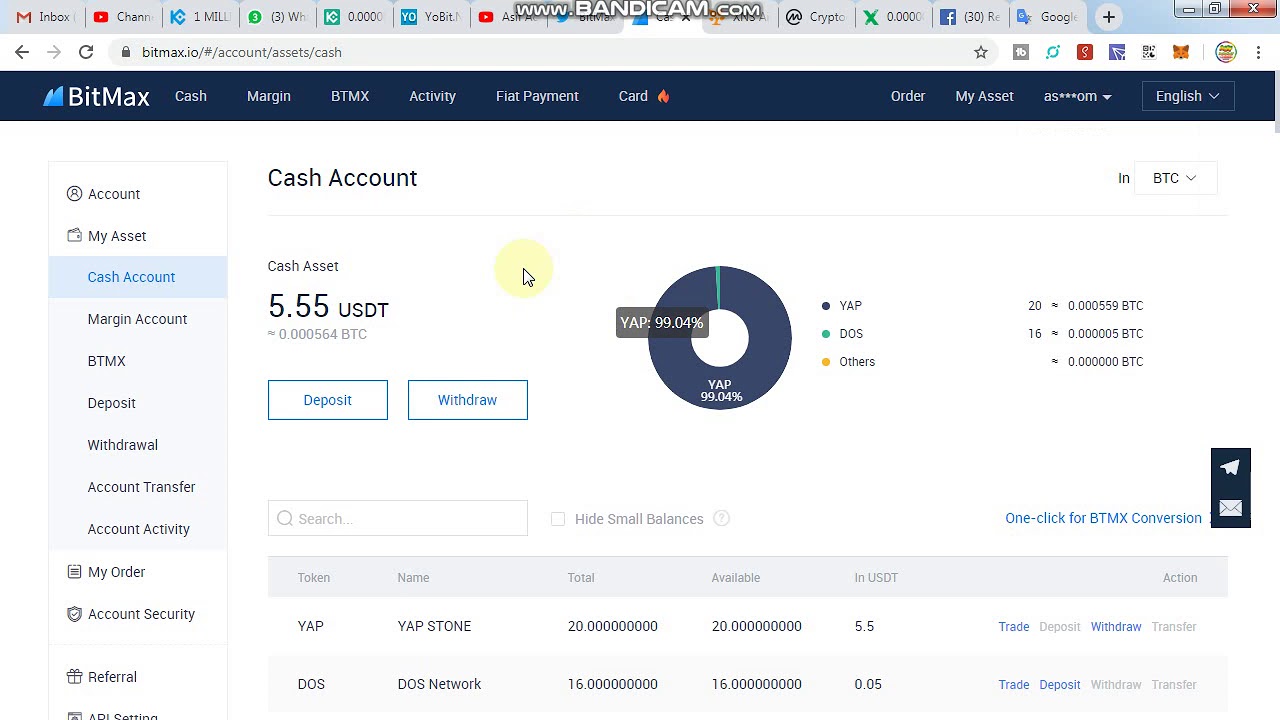The height and width of the screenshot is (720, 1280).
Task: Open the Activity menu item
Action: point(432,96)
